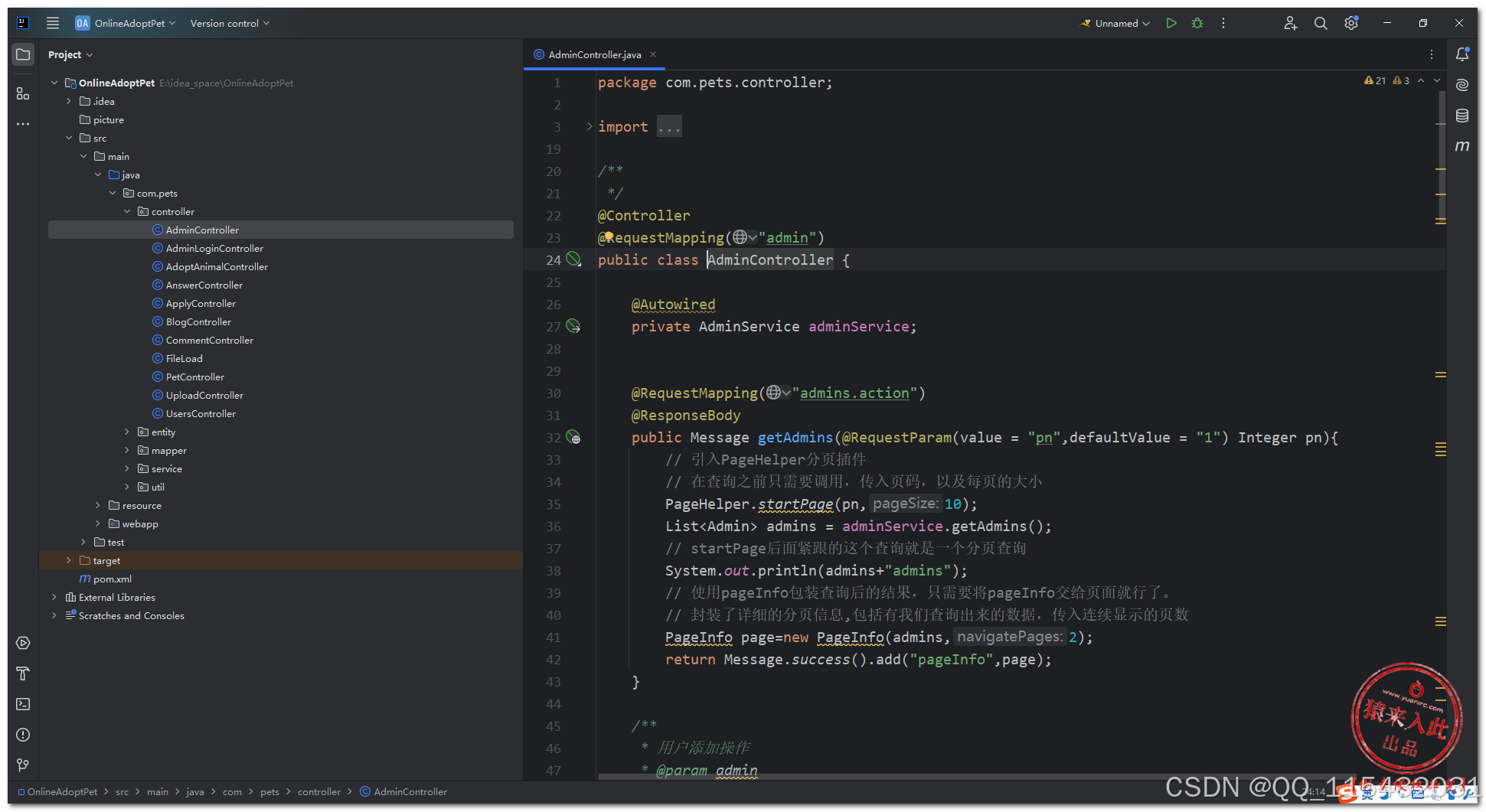The image size is (1486, 812).
Task: Open Build hammer tool window
Action: point(23,673)
